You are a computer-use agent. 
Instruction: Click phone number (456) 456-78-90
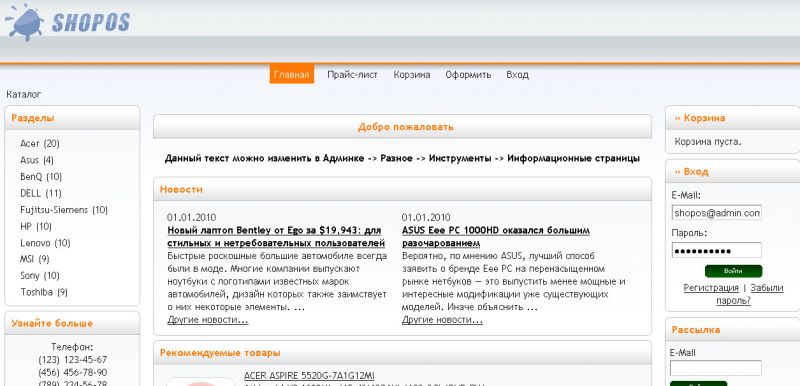pos(72,372)
